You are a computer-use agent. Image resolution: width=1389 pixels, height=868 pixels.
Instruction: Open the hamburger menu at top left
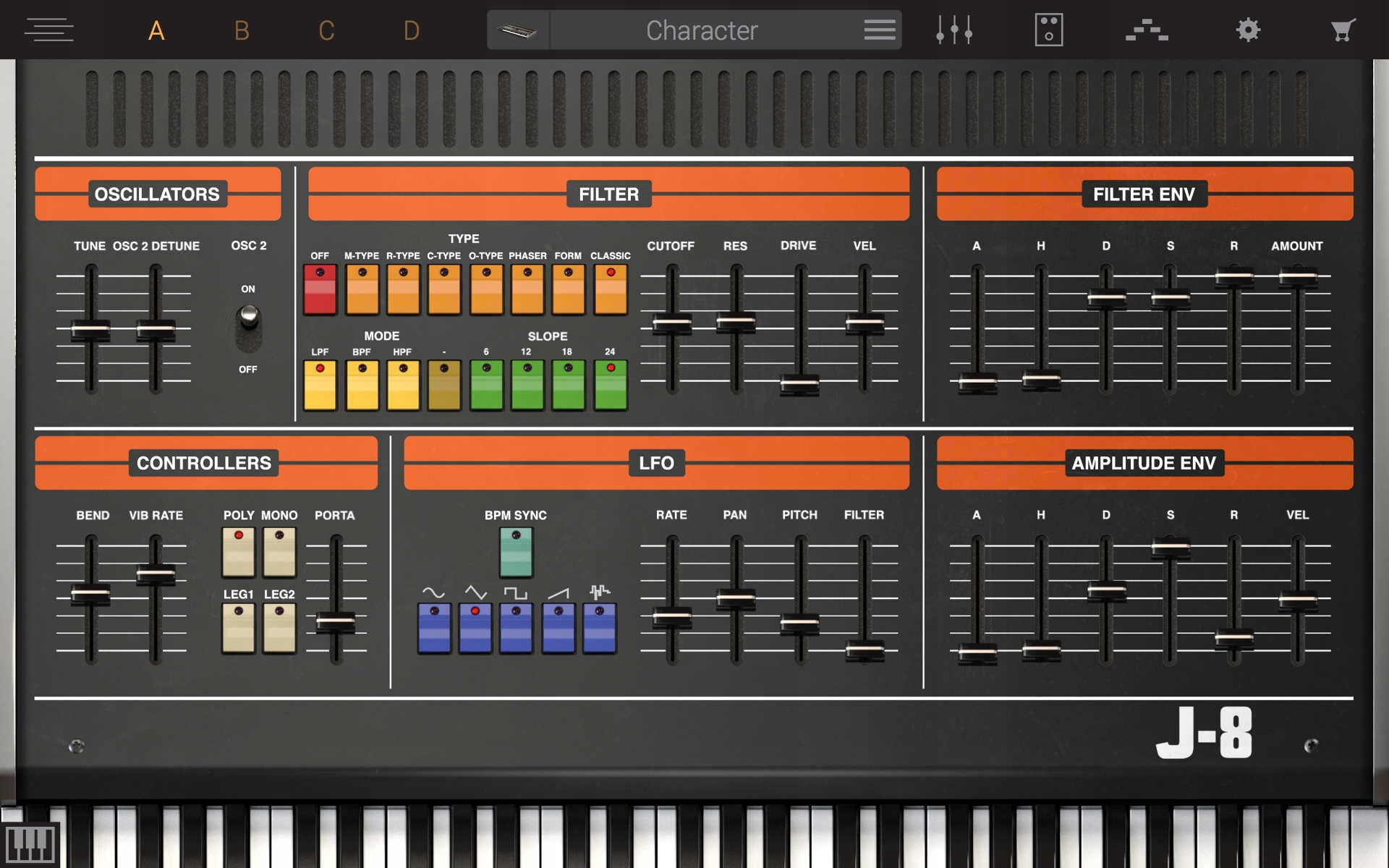(x=49, y=30)
